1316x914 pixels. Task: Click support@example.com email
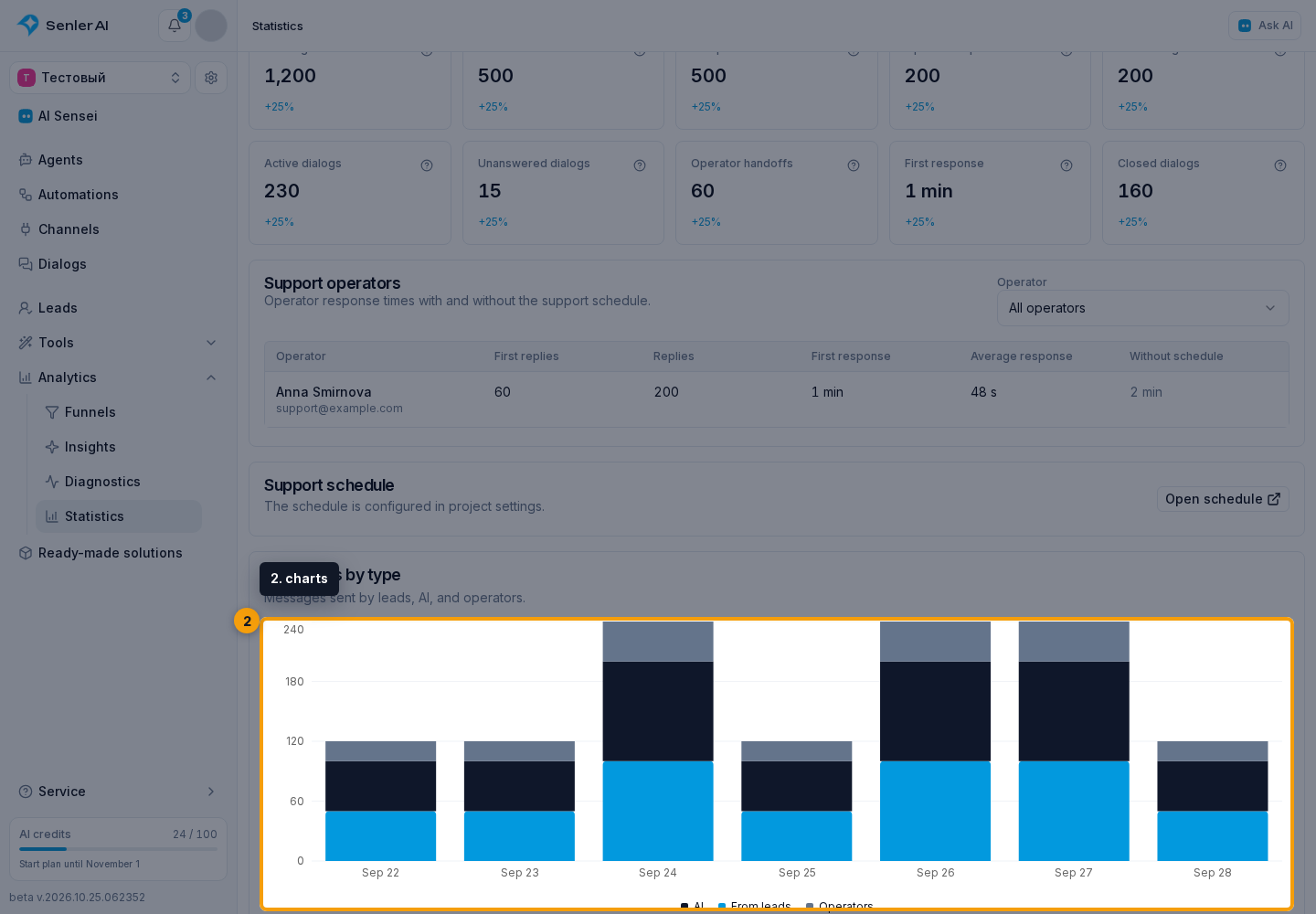(339, 409)
